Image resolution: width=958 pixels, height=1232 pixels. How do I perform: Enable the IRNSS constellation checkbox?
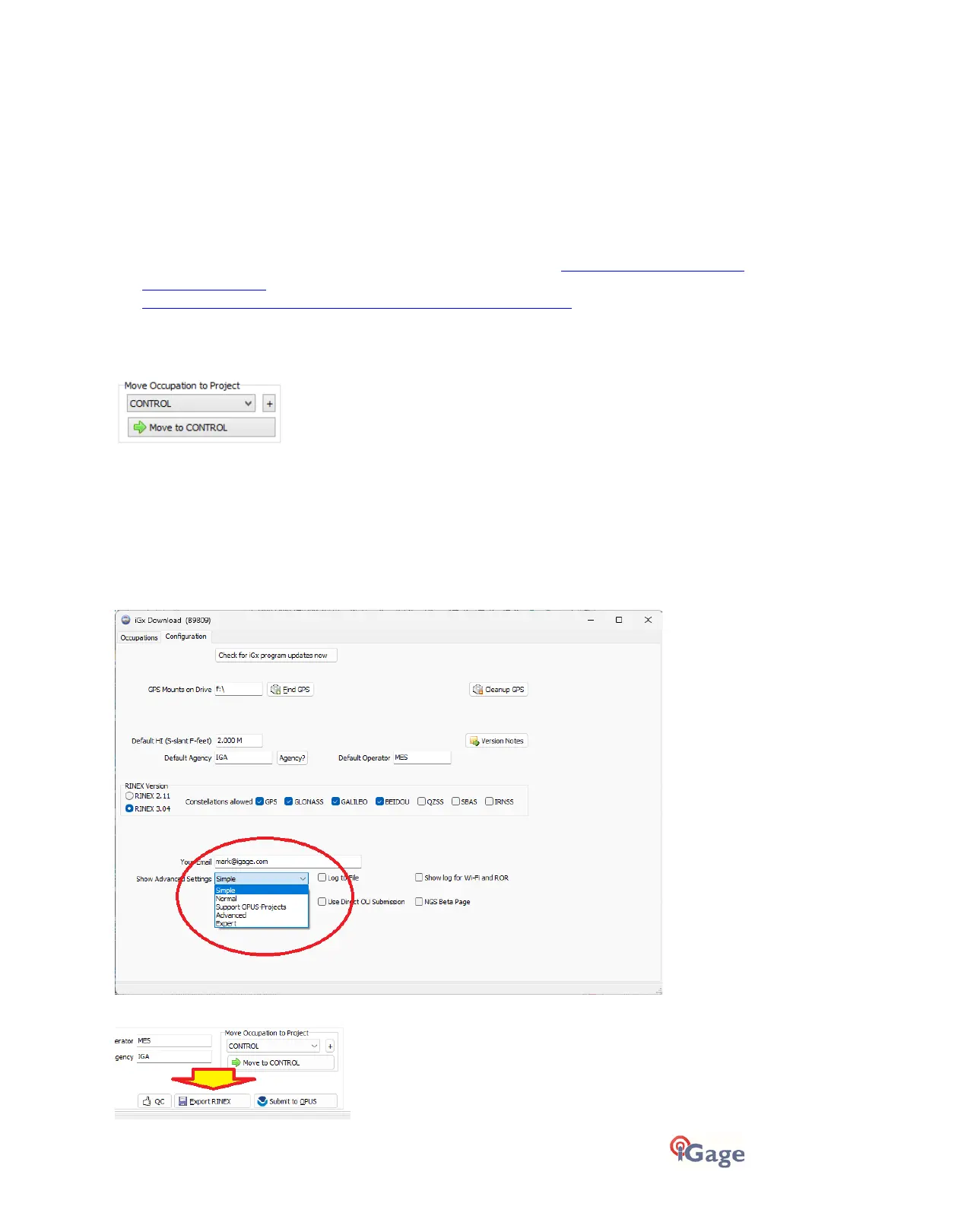click(490, 802)
